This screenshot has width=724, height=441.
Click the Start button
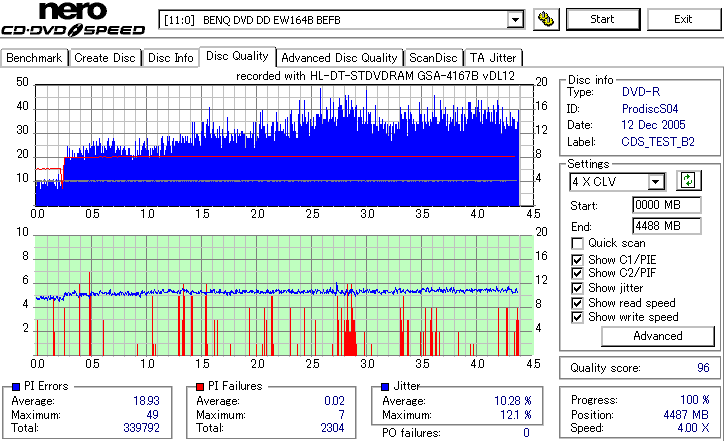click(603, 19)
